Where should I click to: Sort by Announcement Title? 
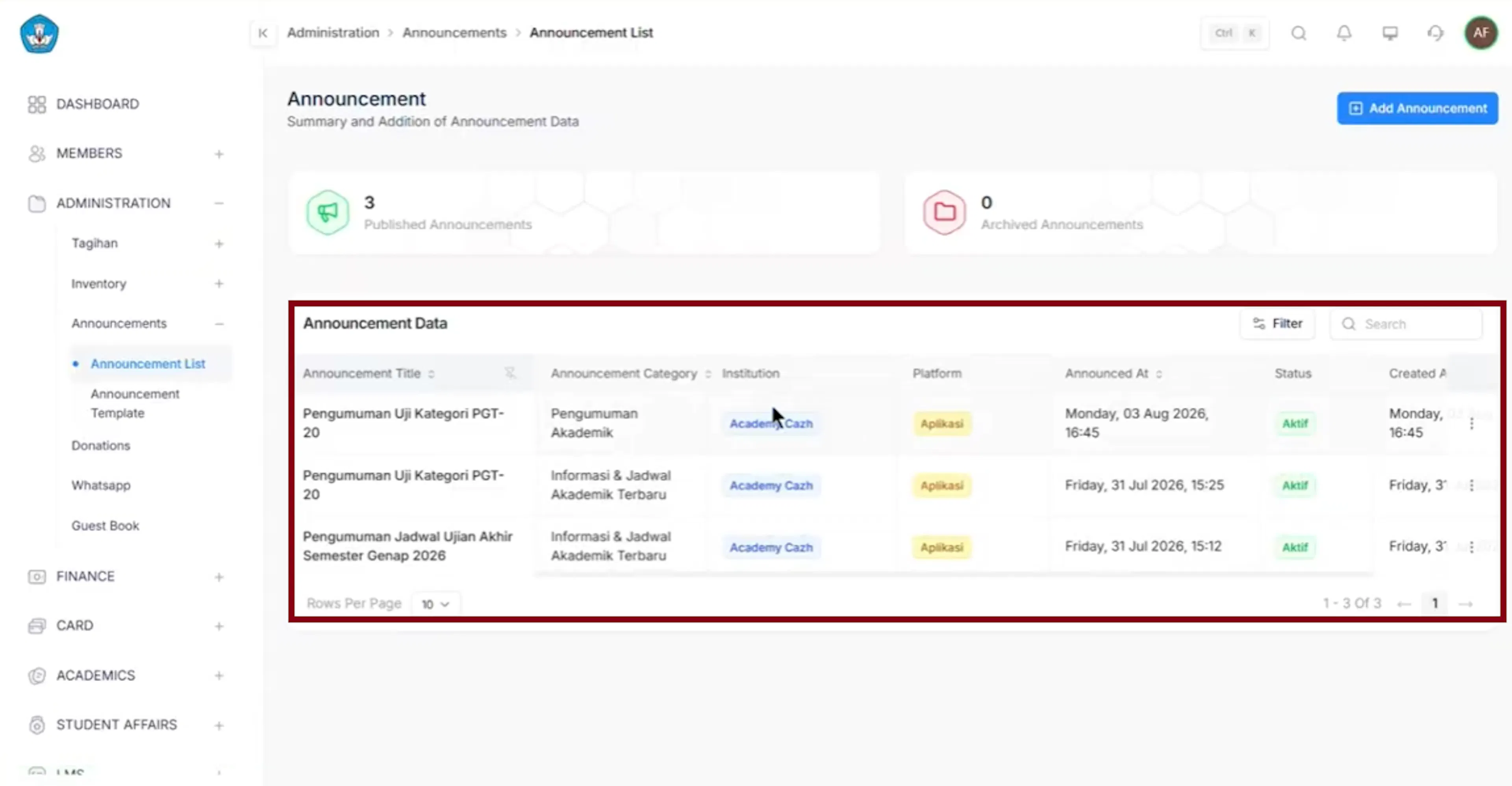pyautogui.click(x=432, y=374)
